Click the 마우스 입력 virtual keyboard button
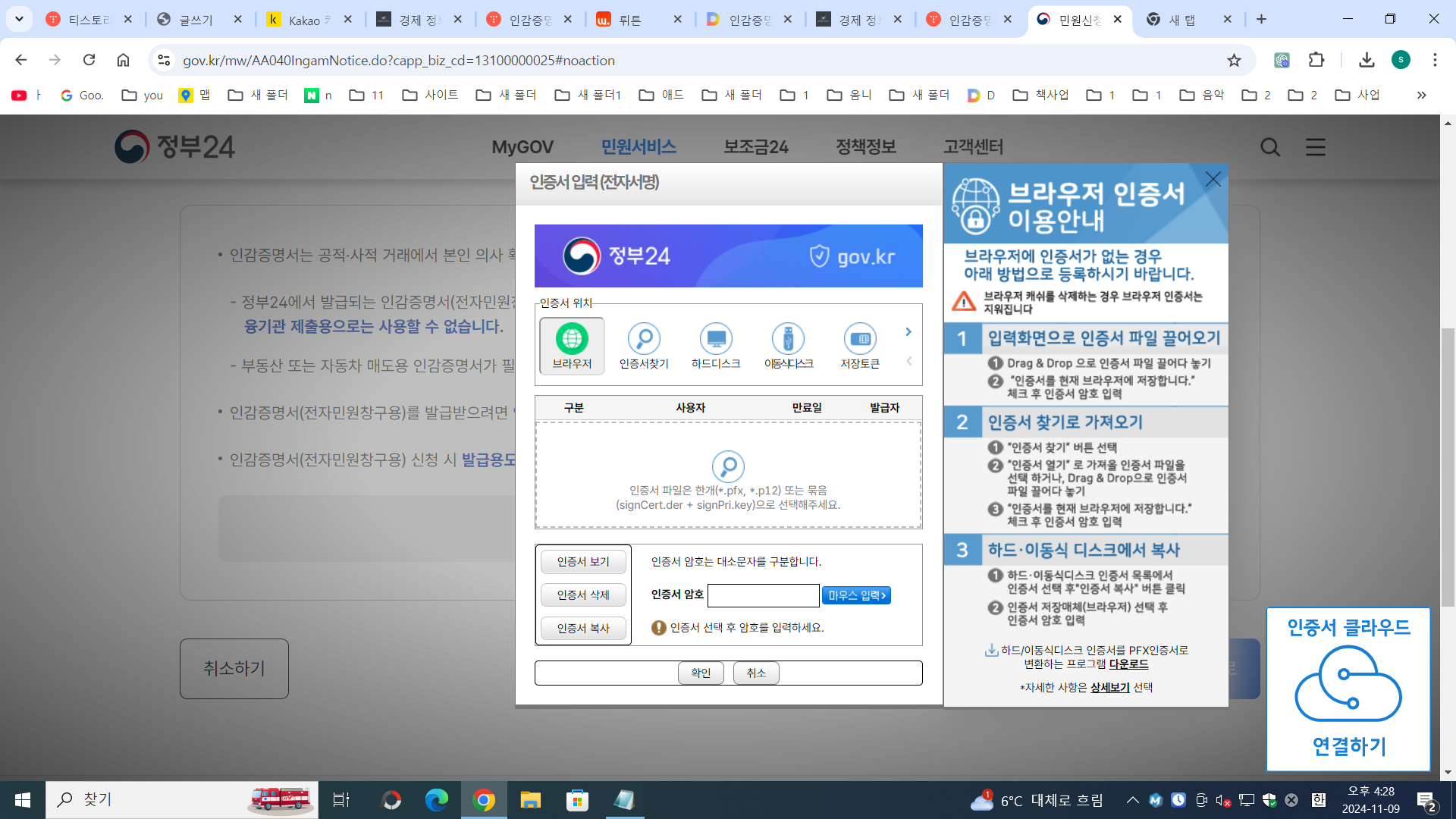1456x819 pixels. click(x=856, y=596)
